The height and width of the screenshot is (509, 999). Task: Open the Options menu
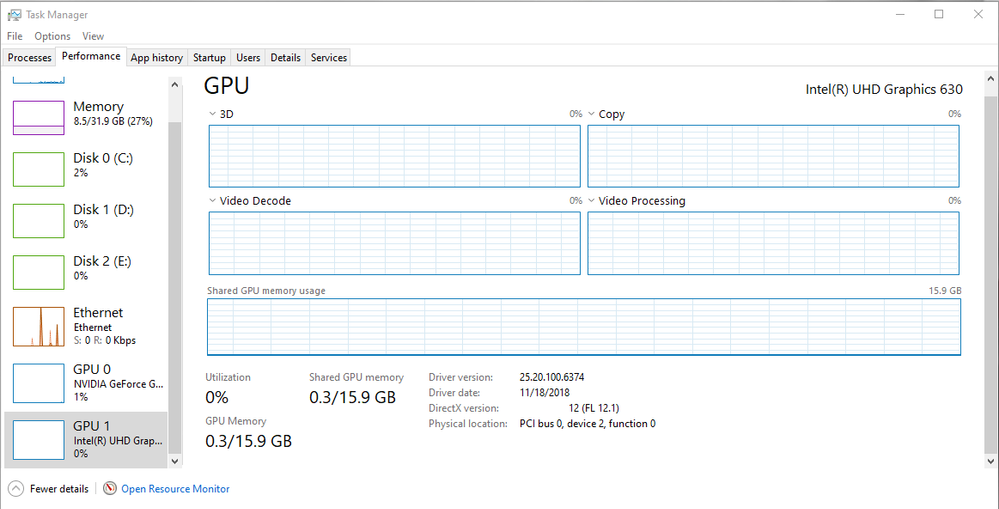tap(53, 36)
